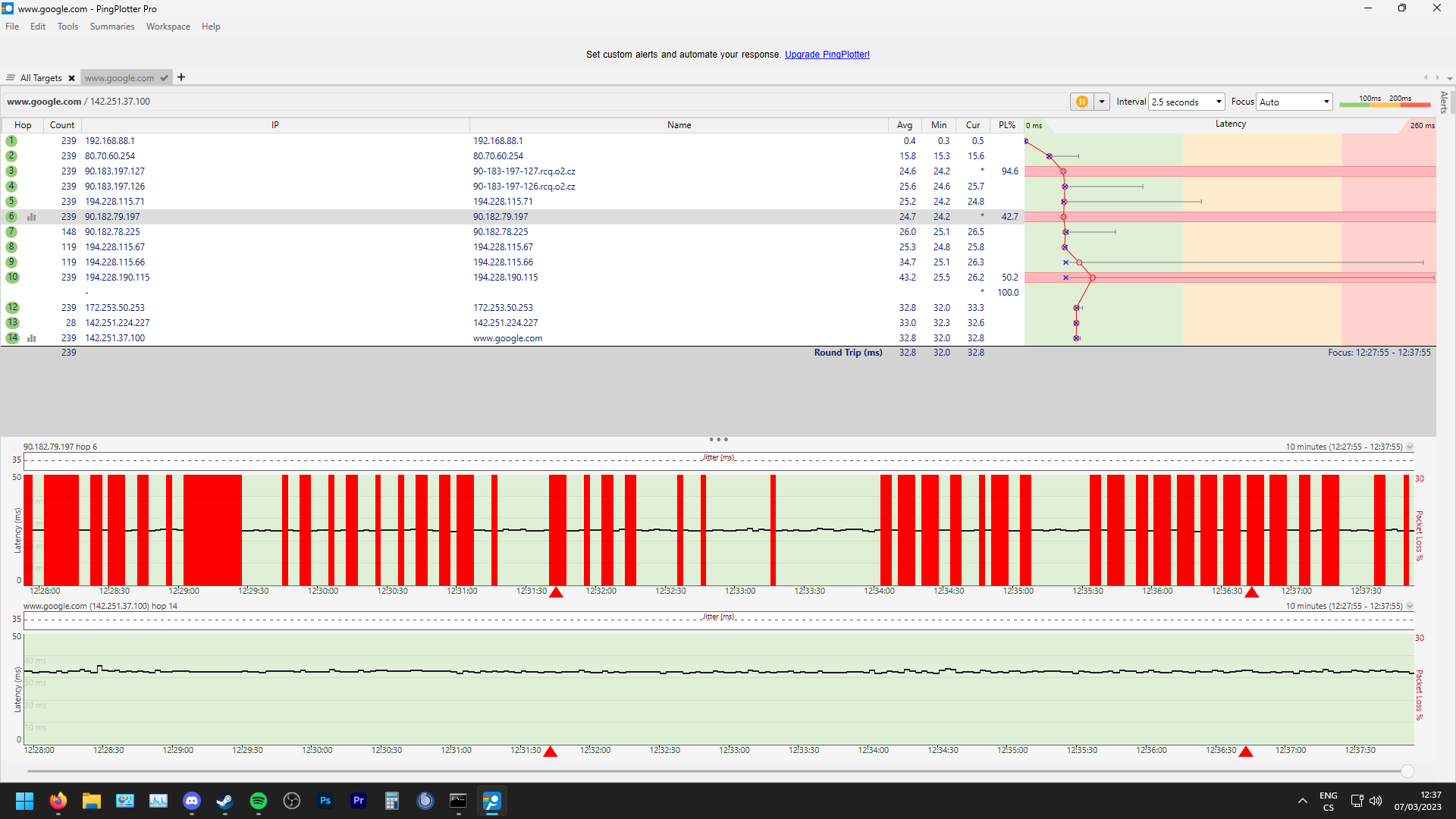Viewport: 1456px width, 819px height.
Task: Click the tab list dropdown arrow at right
Action: [1449, 78]
